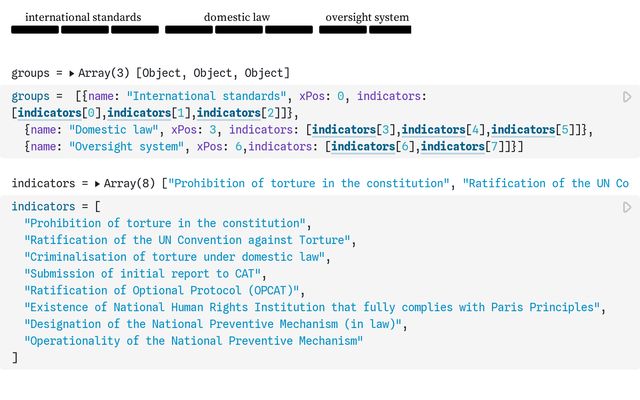Click middle black bar under domestic law
This screenshot has height=400, width=640.
click(x=239, y=30)
